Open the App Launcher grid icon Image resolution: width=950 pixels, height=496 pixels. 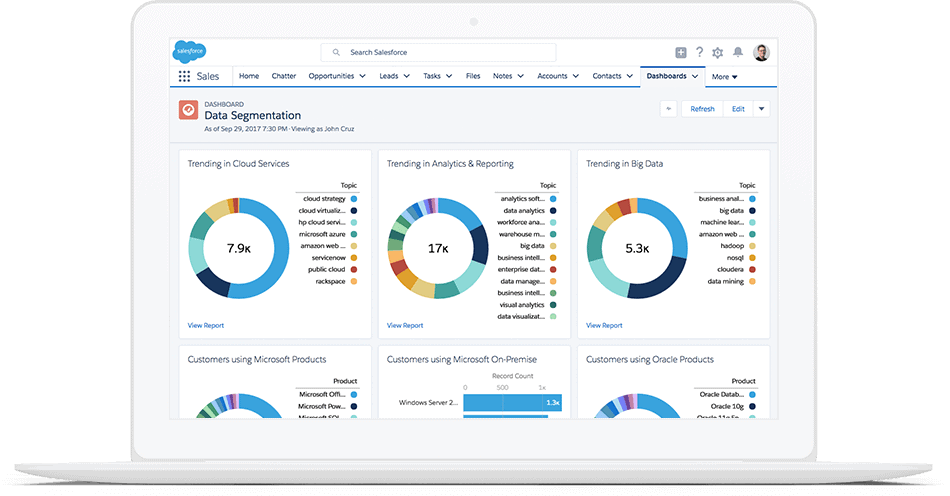coord(184,76)
